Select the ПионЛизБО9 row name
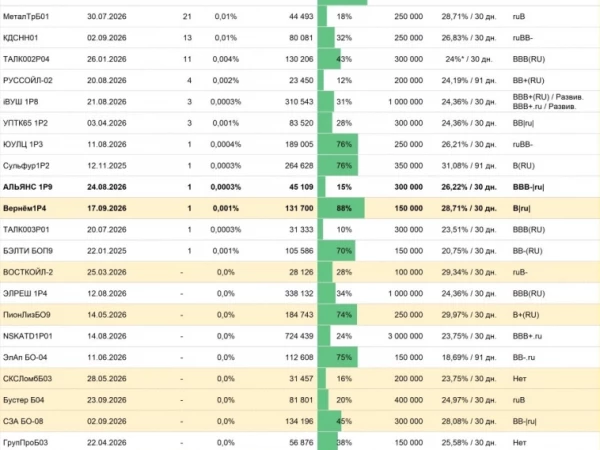The width and height of the screenshot is (600, 450). pyautogui.click(x=26, y=315)
